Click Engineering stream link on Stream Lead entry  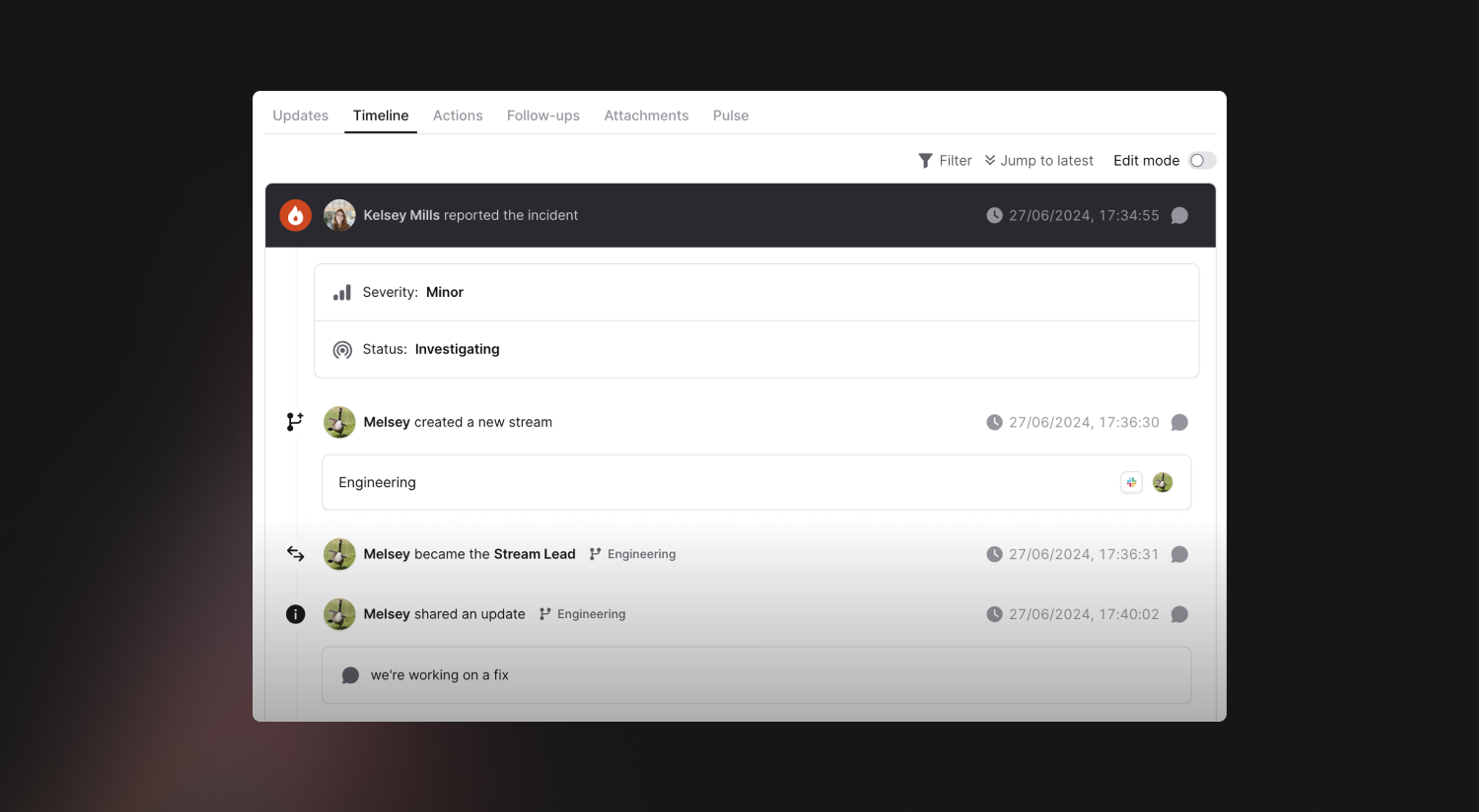[633, 554]
